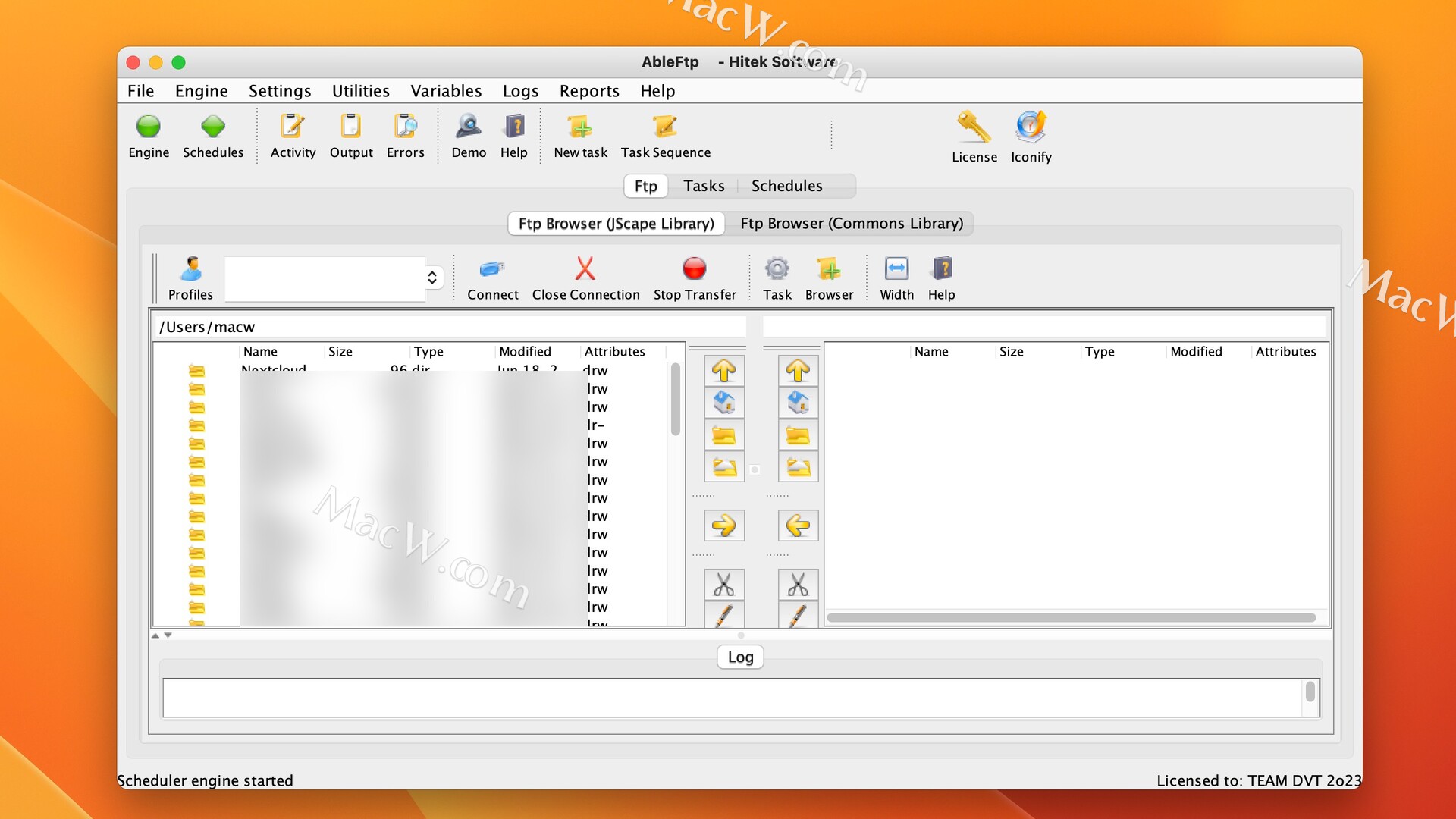Switch to the Tasks tab

coord(704,186)
